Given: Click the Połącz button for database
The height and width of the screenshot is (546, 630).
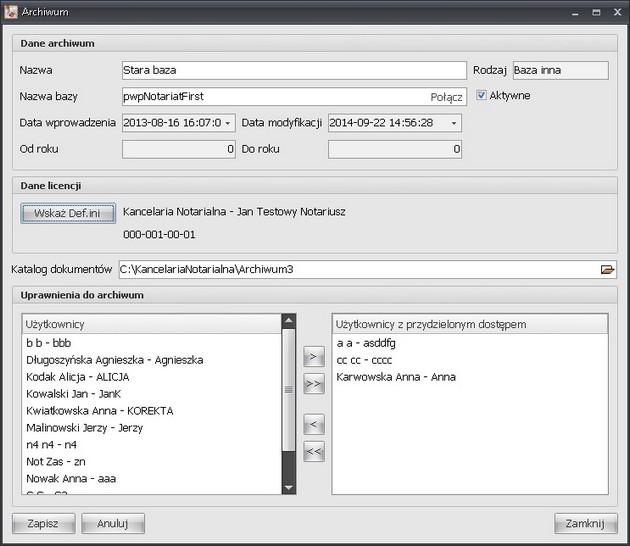Looking at the screenshot, I should pyautogui.click(x=446, y=97).
